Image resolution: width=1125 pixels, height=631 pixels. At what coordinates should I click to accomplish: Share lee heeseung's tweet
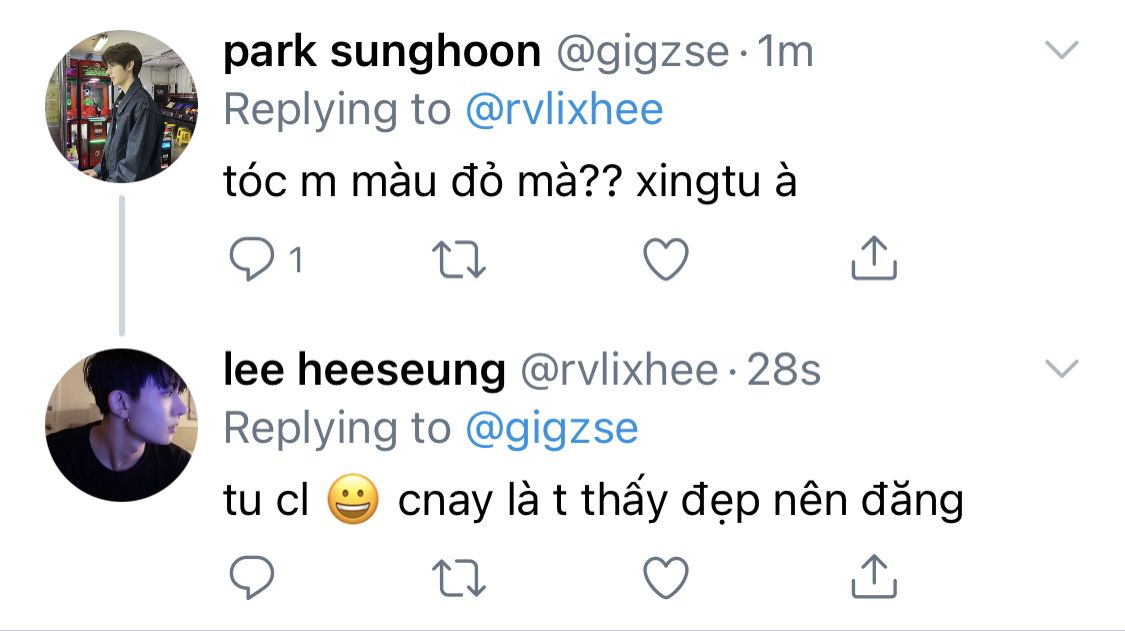click(873, 575)
